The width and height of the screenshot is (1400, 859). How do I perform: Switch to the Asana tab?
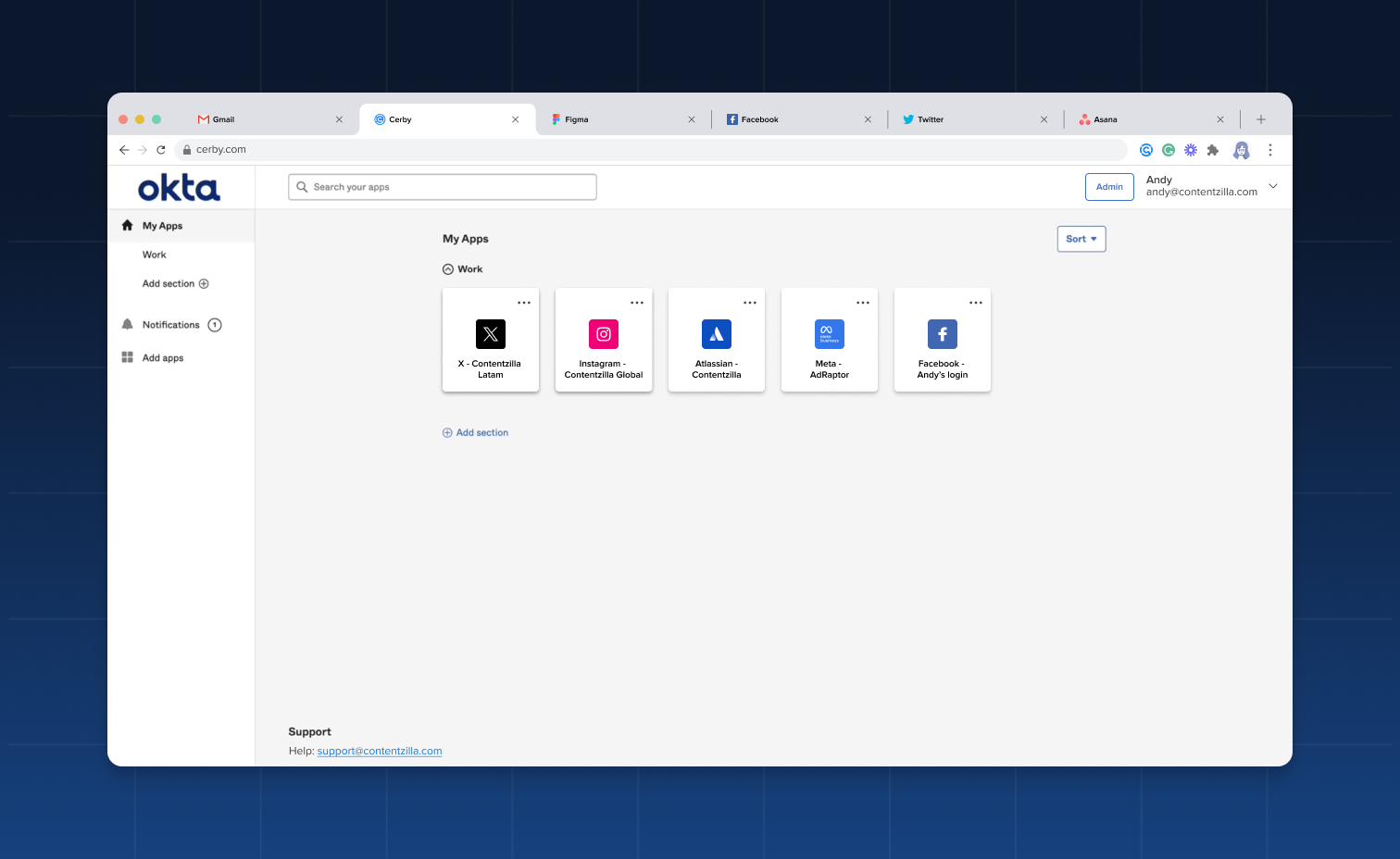point(1152,119)
